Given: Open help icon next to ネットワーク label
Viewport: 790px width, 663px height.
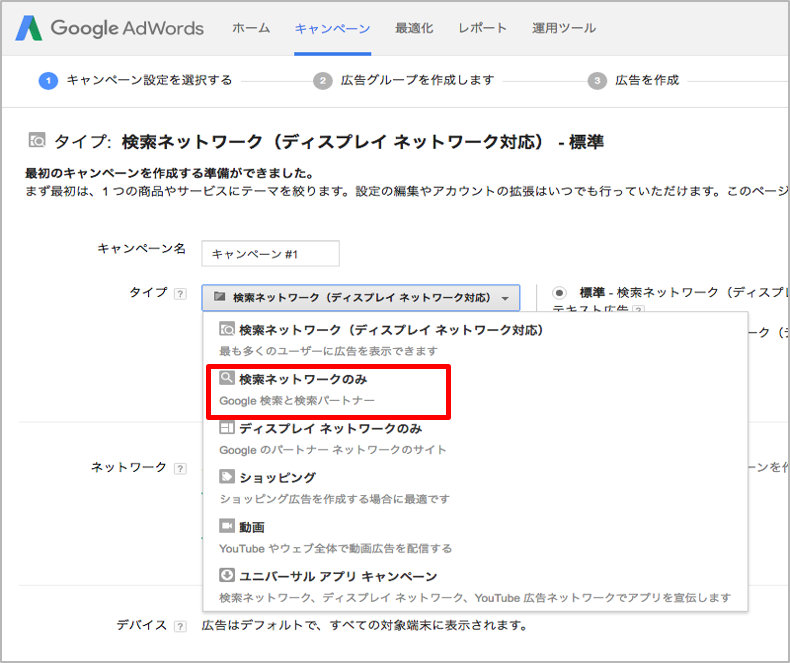Looking at the screenshot, I should [180, 469].
